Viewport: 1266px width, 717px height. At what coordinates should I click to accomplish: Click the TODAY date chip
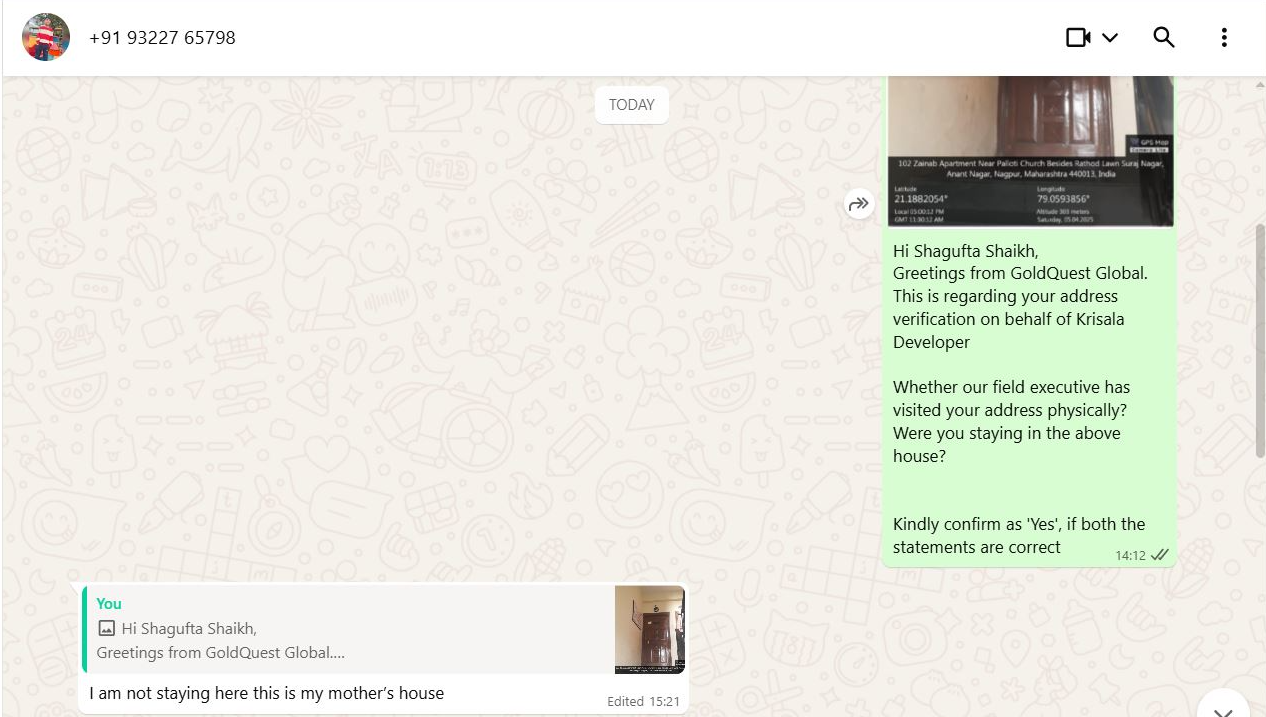pyautogui.click(x=631, y=105)
